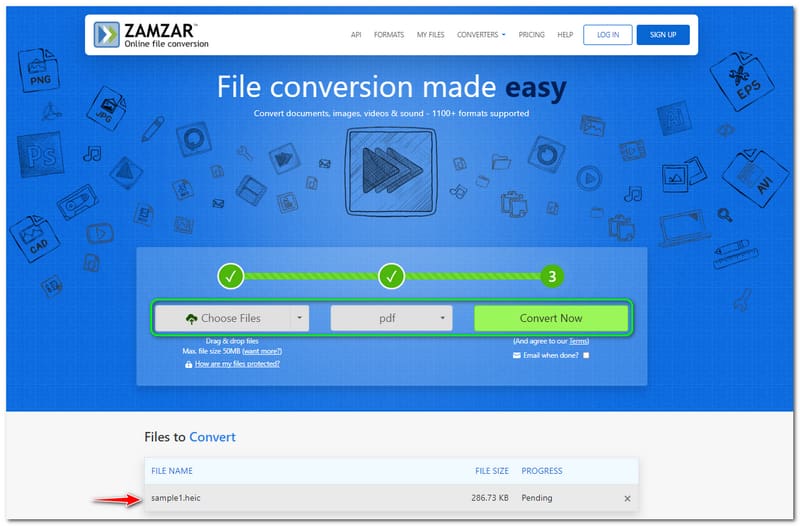Click the envelope icon by Email when done
The height and width of the screenshot is (526, 800).
coord(517,355)
